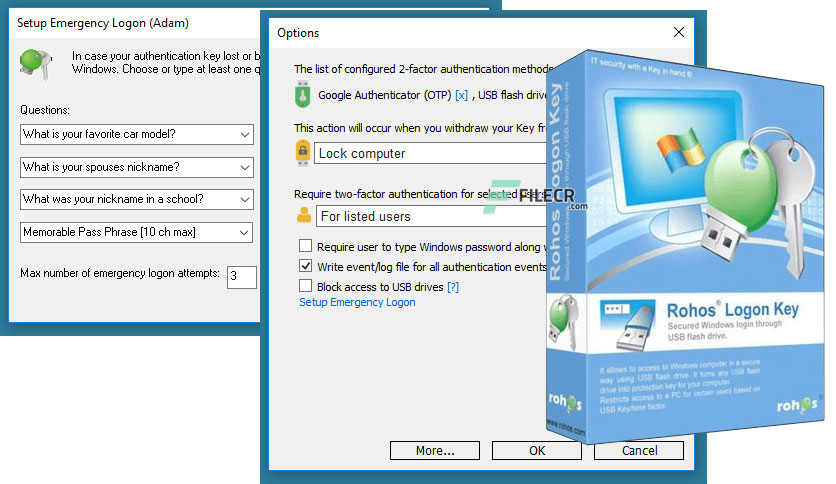Expand the Memorable Pass Phrase dropdown
The image size is (836, 484).
[x=244, y=232]
